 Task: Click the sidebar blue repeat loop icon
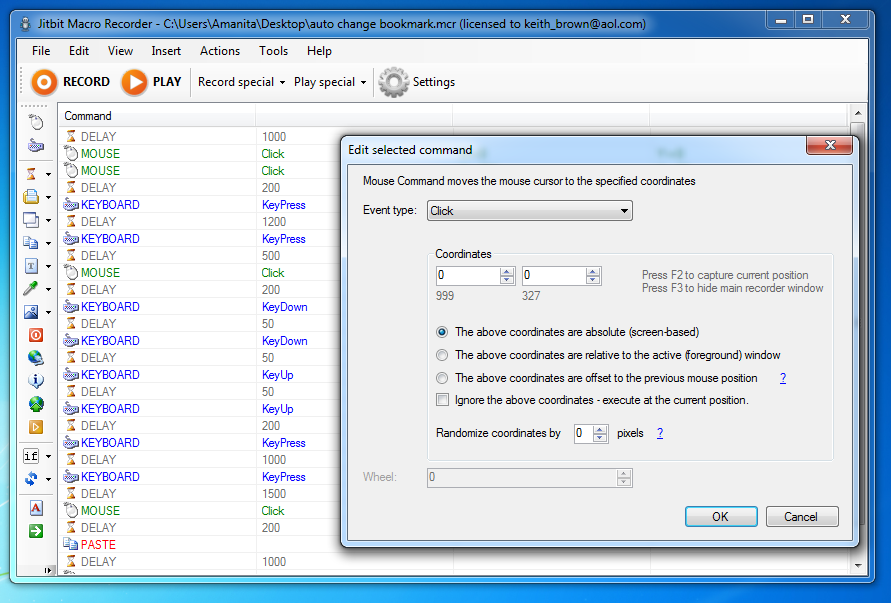pyautogui.click(x=31, y=479)
